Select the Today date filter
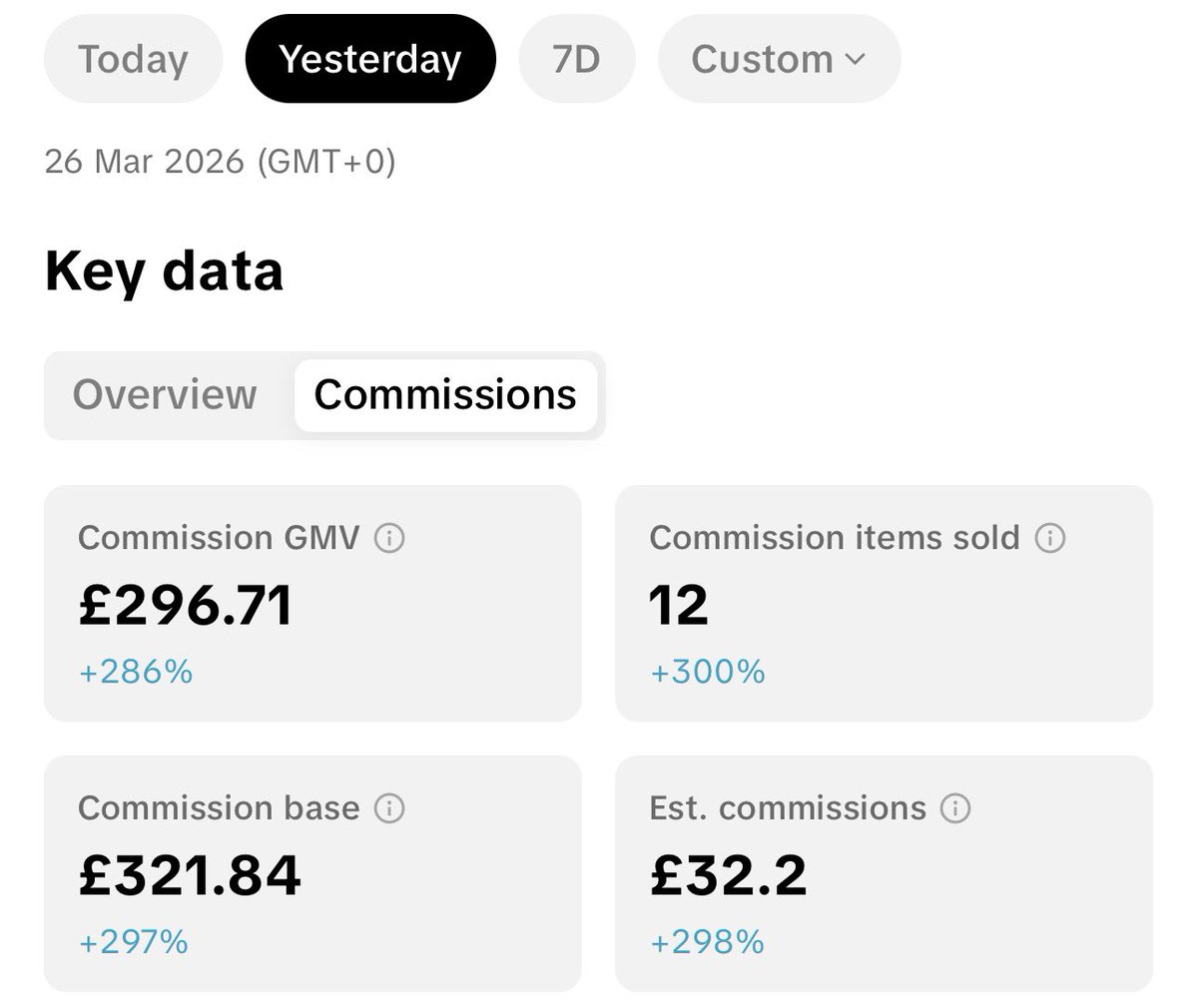 [x=133, y=60]
